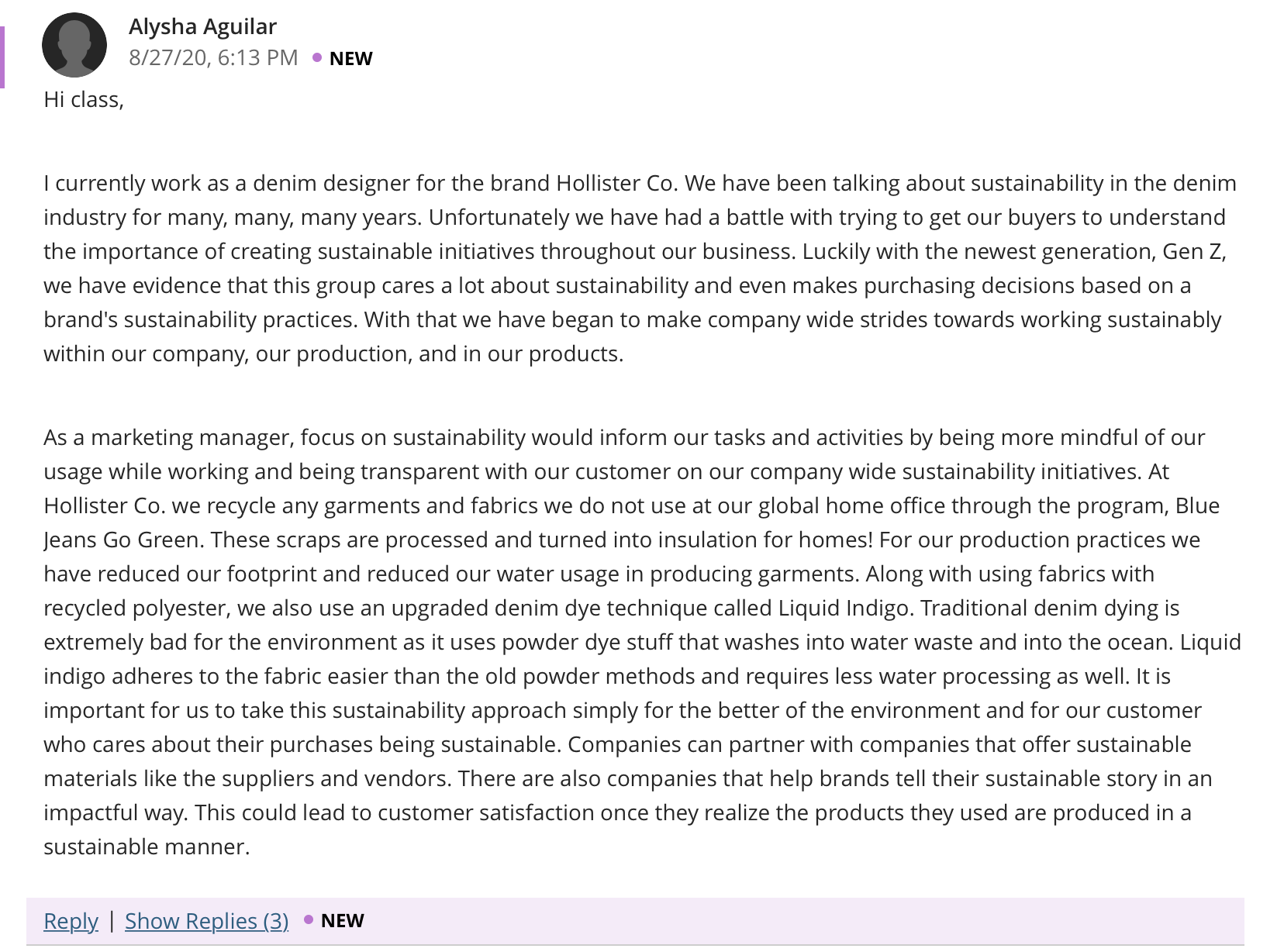The width and height of the screenshot is (1284, 952).
Task: Open the Reply link under the post
Action: [x=71, y=921]
